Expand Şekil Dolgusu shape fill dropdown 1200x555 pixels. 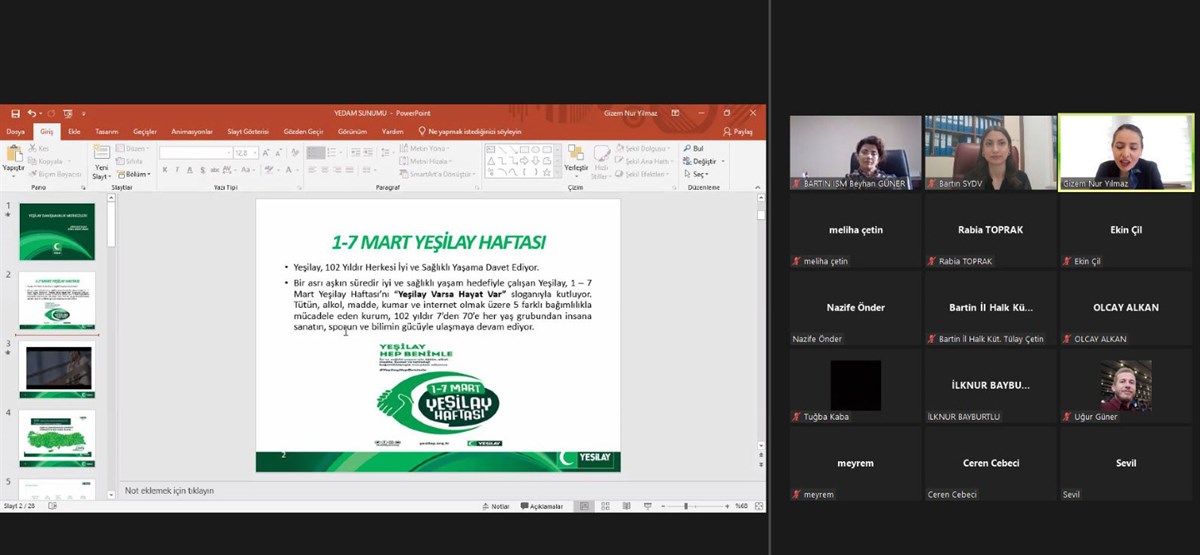tap(644, 148)
